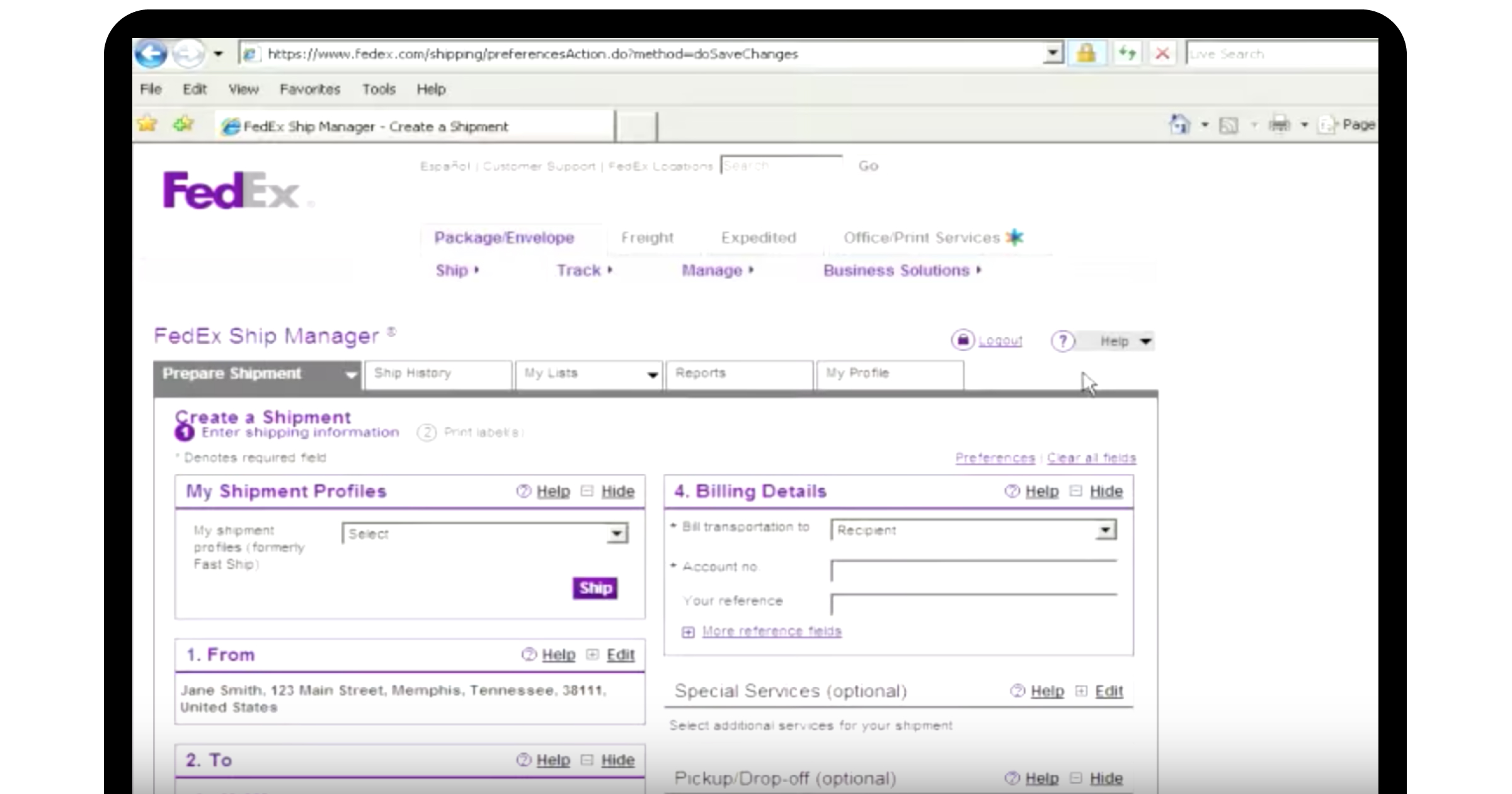The height and width of the screenshot is (794, 1512).
Task: Click the red stop loading icon
Action: click(x=1162, y=54)
